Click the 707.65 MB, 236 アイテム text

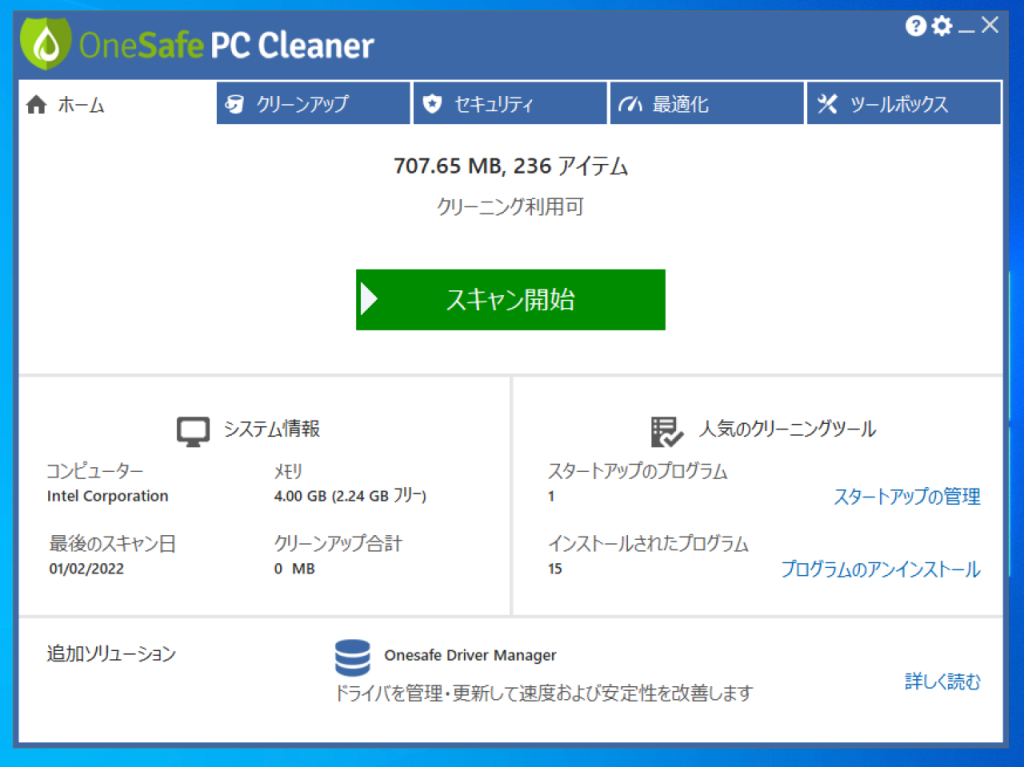[x=511, y=166]
